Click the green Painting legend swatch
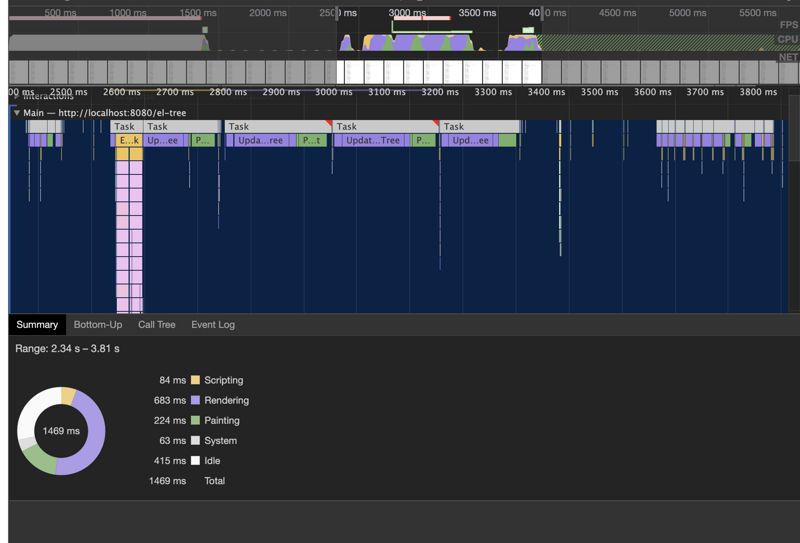Image resolution: width=800 pixels, height=543 pixels. [195, 421]
